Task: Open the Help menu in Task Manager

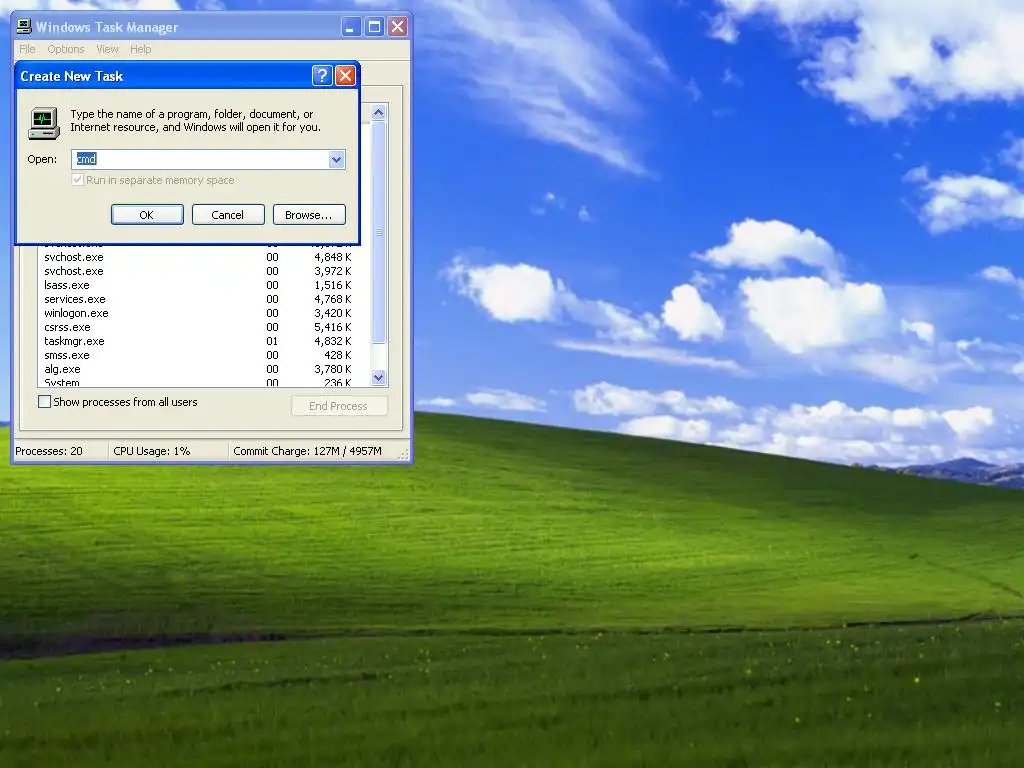Action: pyautogui.click(x=140, y=49)
